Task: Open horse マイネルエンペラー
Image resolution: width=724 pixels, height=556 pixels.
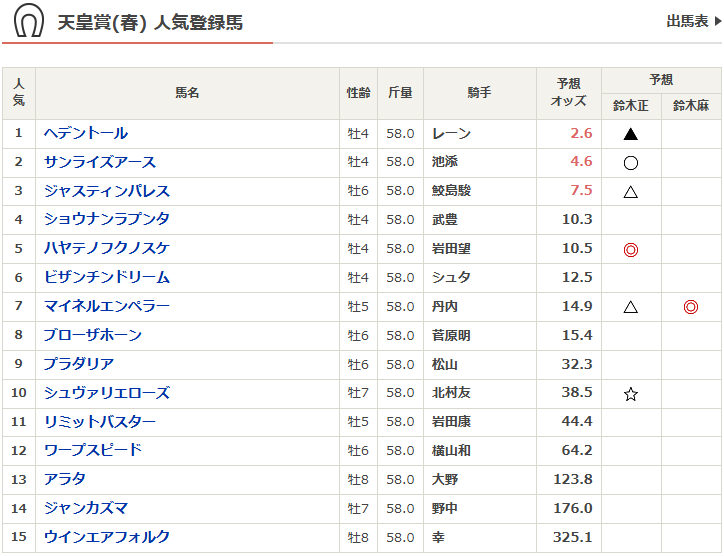Action: point(107,306)
